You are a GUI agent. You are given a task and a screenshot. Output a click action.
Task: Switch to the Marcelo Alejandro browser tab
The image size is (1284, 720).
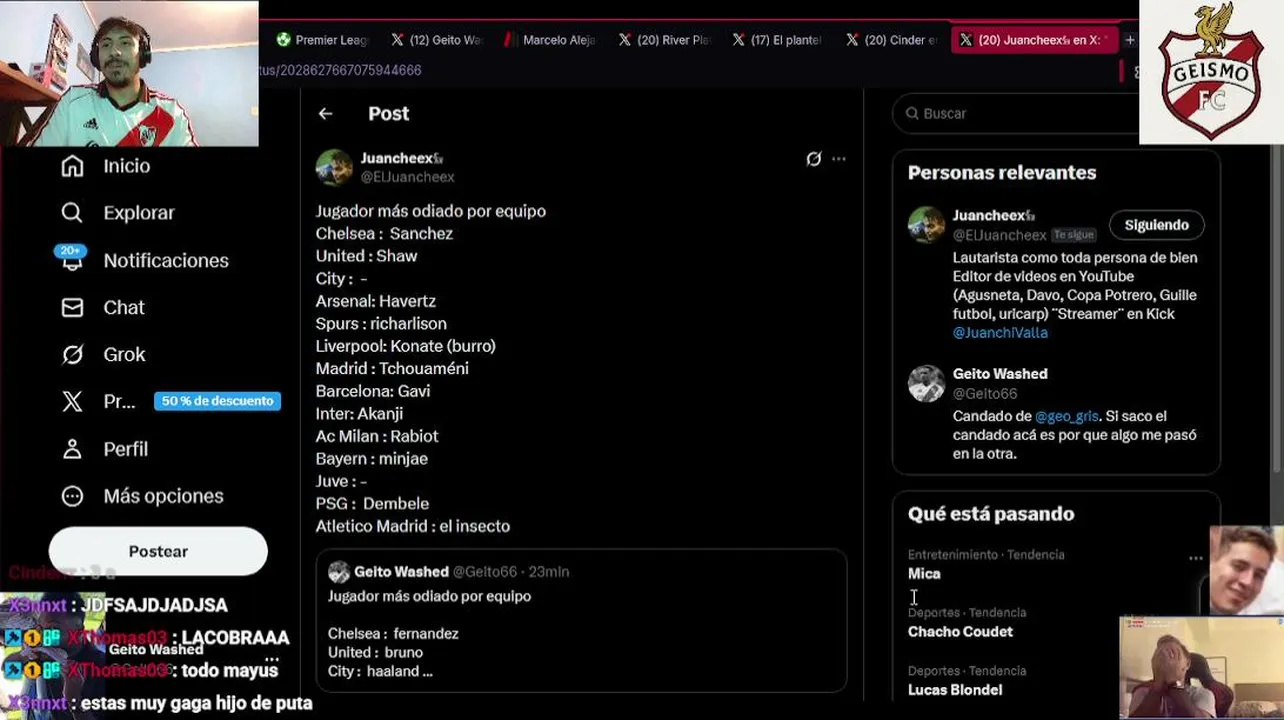(x=550, y=40)
